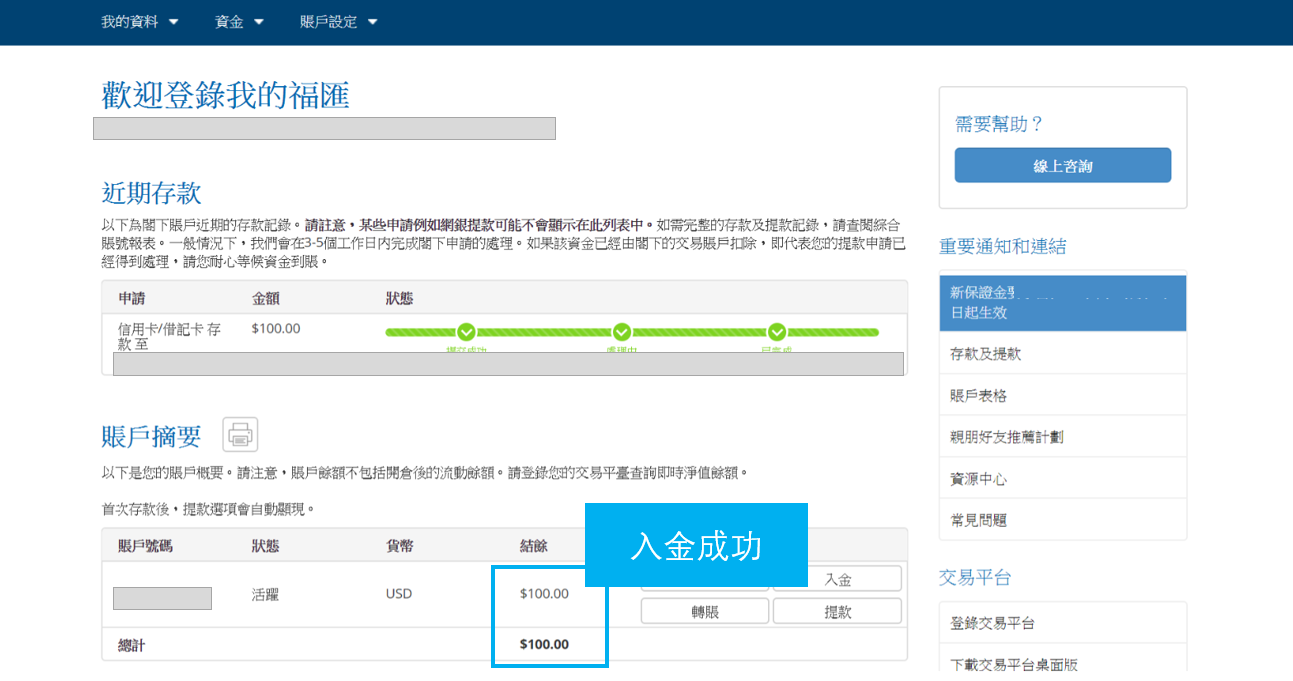Image resolution: width=1293 pixels, height=681 pixels.
Task: Click the 歡迎登錄我的福匯 heading
Action: point(226,96)
